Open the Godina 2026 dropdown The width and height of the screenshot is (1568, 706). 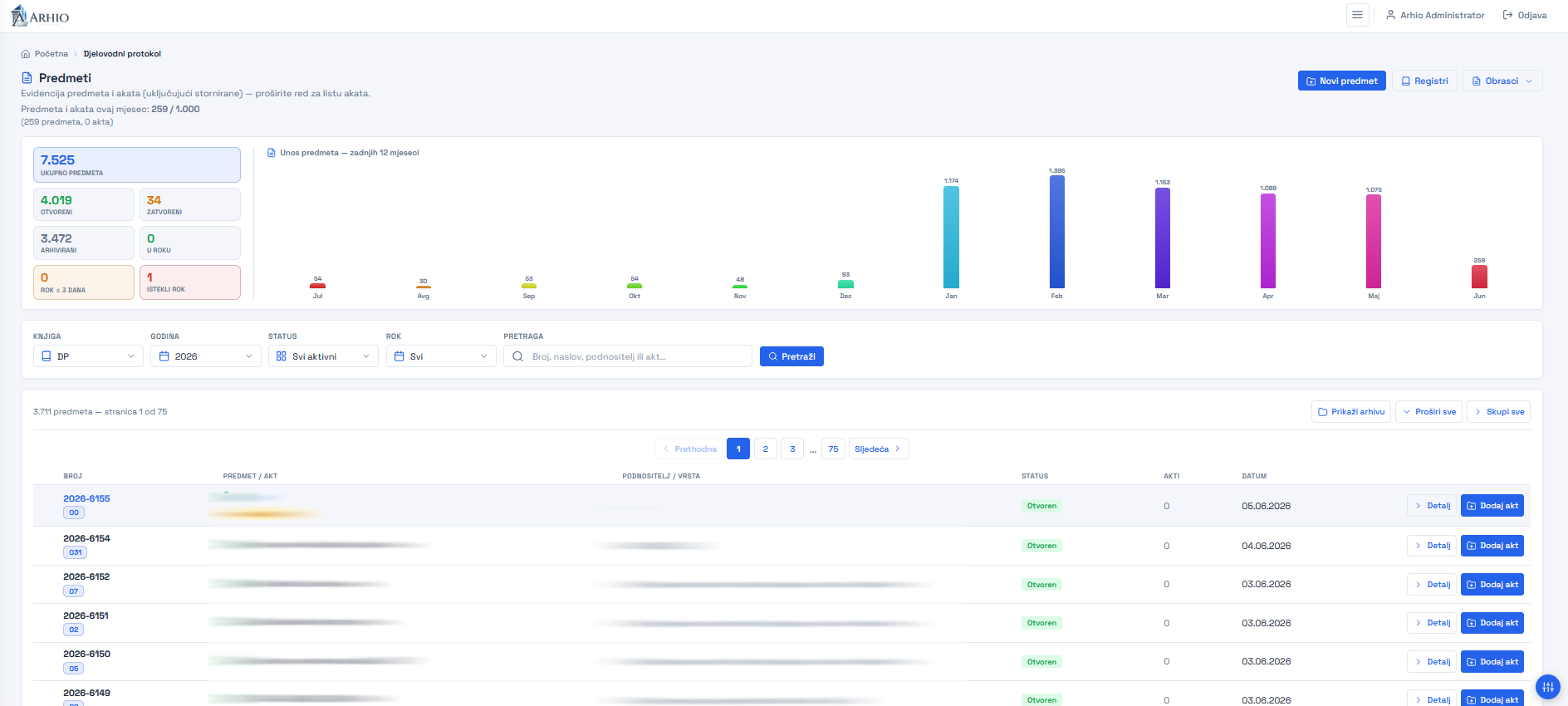coord(206,356)
